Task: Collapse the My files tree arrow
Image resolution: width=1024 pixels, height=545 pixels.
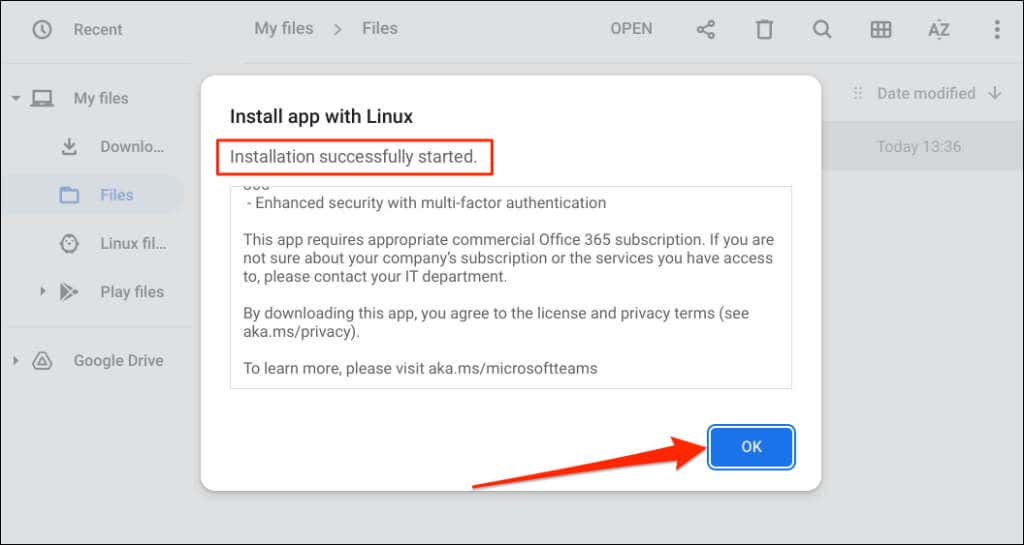Action: click(16, 99)
